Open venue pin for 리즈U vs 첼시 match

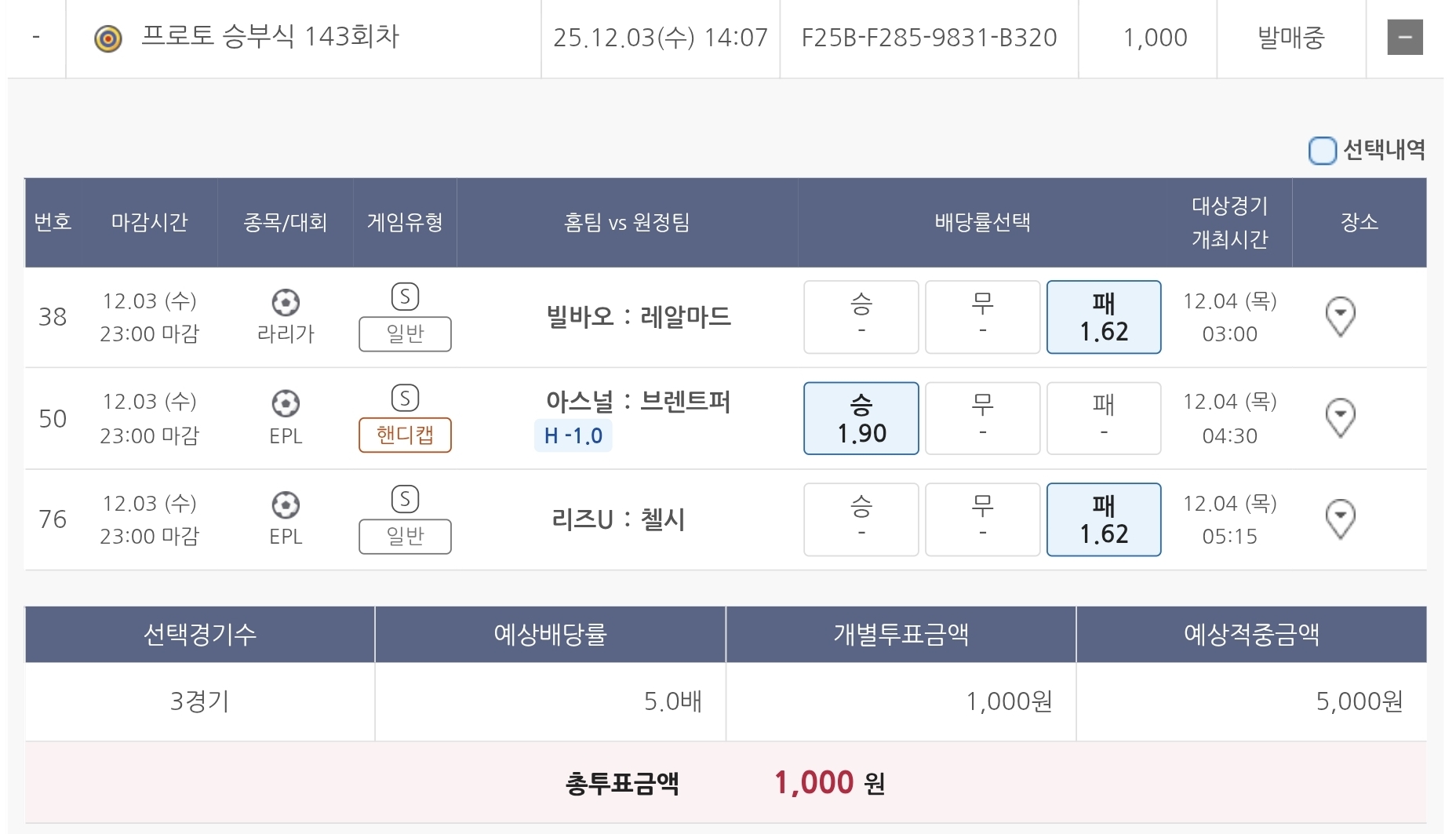pos(1340,519)
